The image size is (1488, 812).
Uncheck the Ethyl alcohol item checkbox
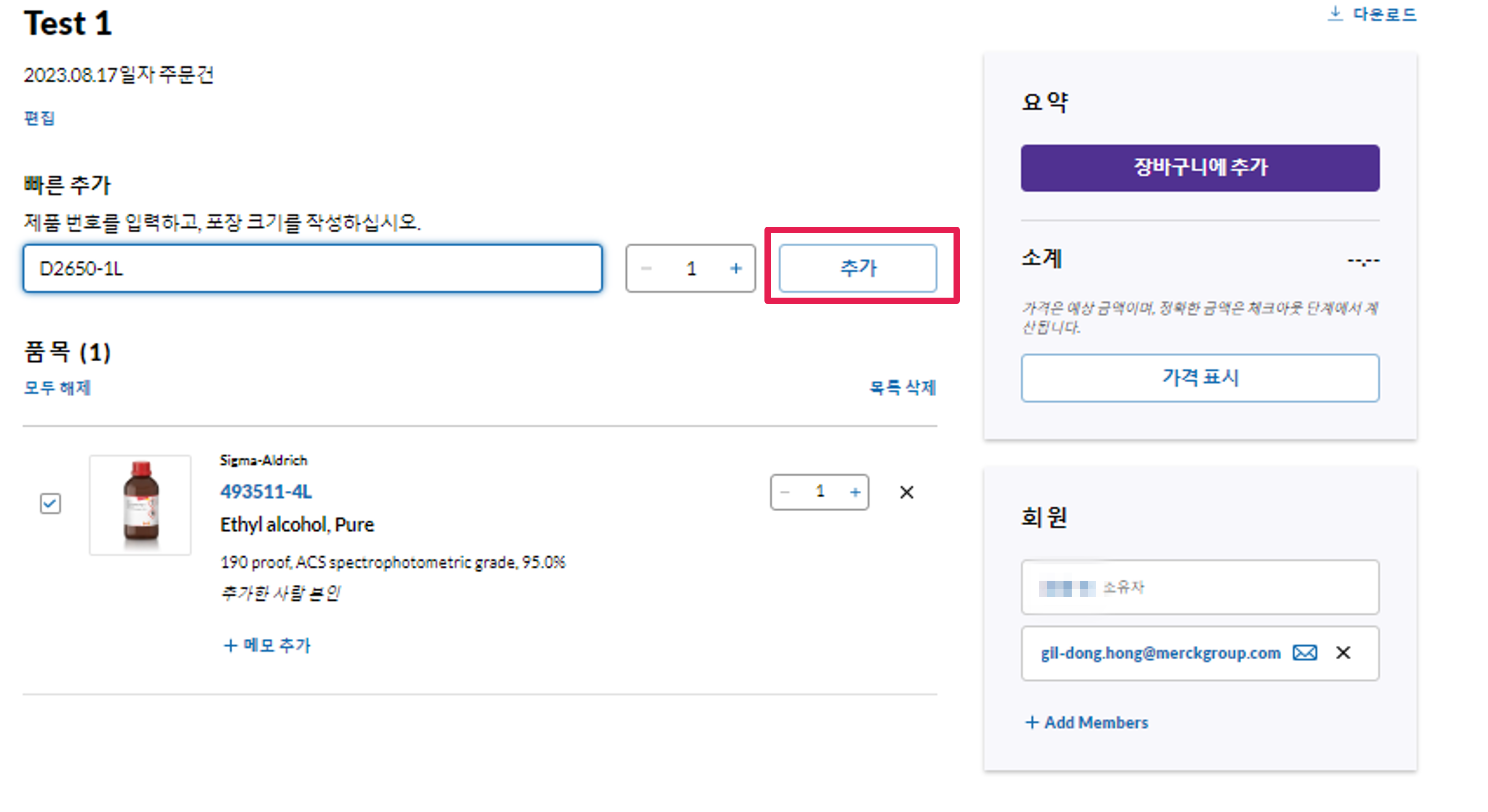(x=50, y=503)
